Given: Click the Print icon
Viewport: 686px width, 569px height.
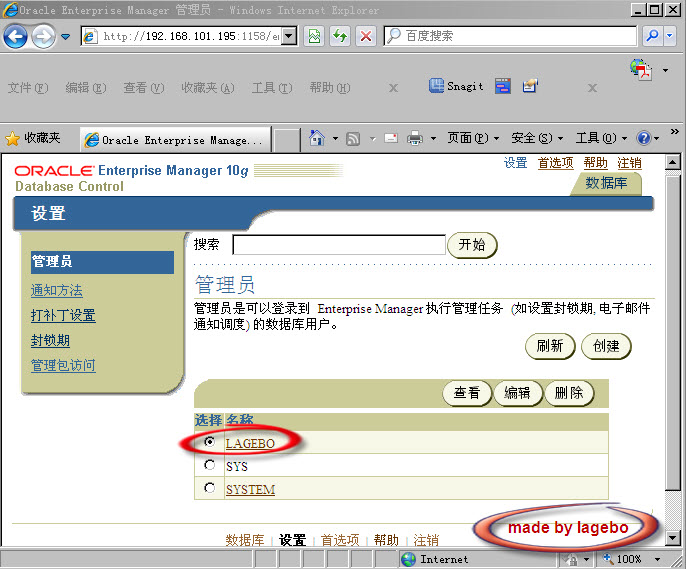Looking at the screenshot, I should [x=415, y=139].
